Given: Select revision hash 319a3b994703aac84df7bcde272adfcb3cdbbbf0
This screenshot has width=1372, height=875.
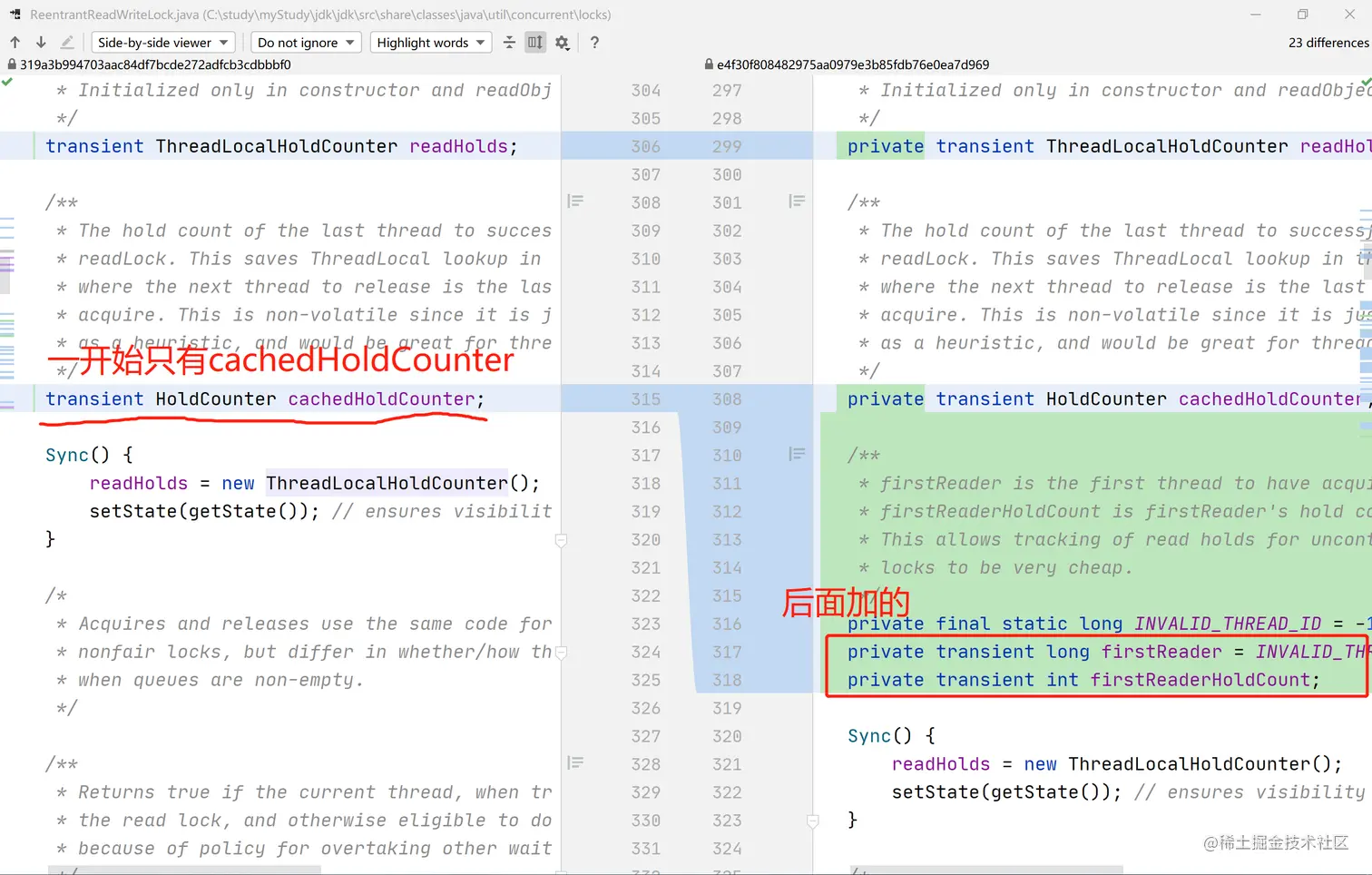Looking at the screenshot, I should click(x=155, y=64).
